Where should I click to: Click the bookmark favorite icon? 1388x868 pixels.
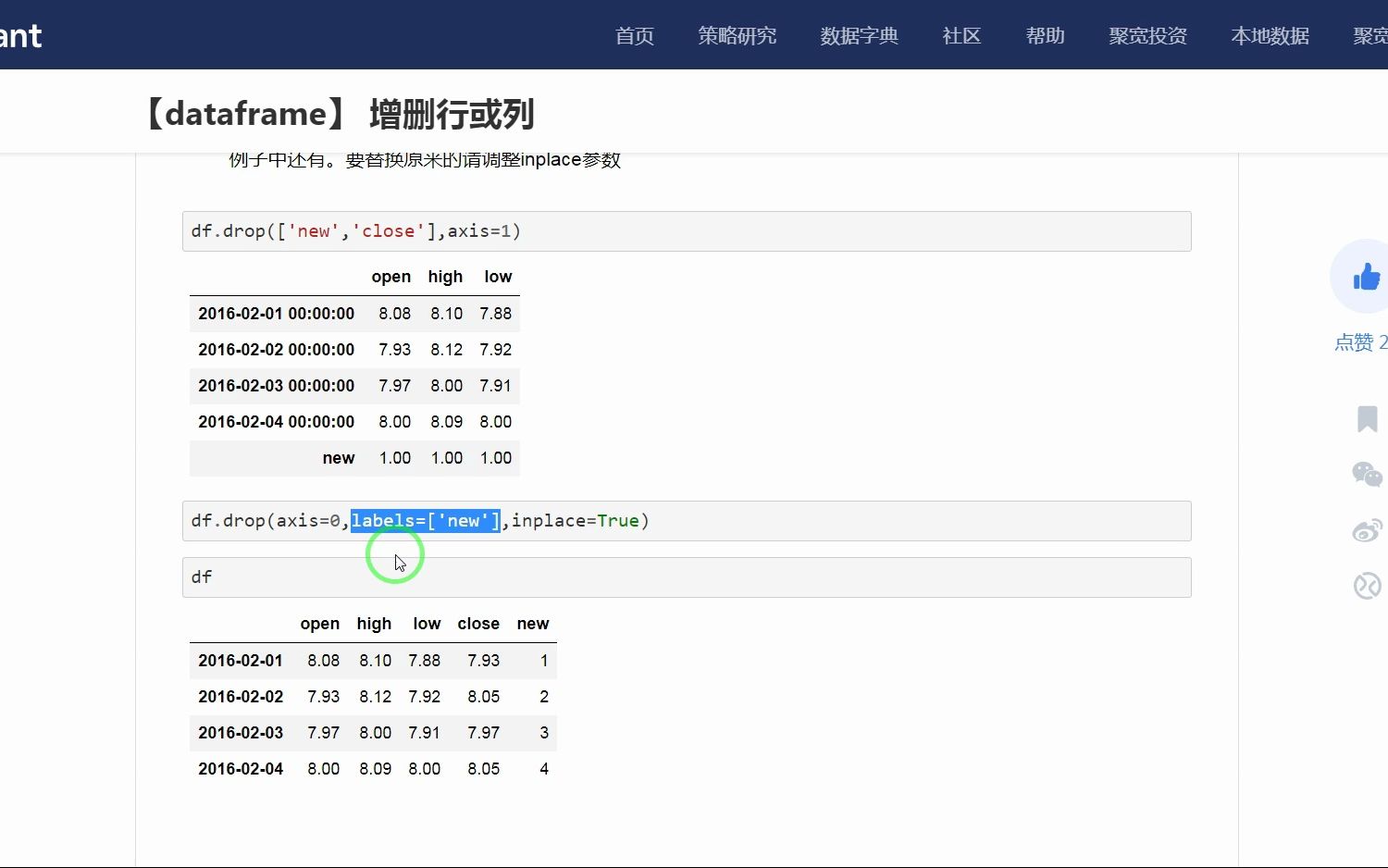pos(1367,418)
